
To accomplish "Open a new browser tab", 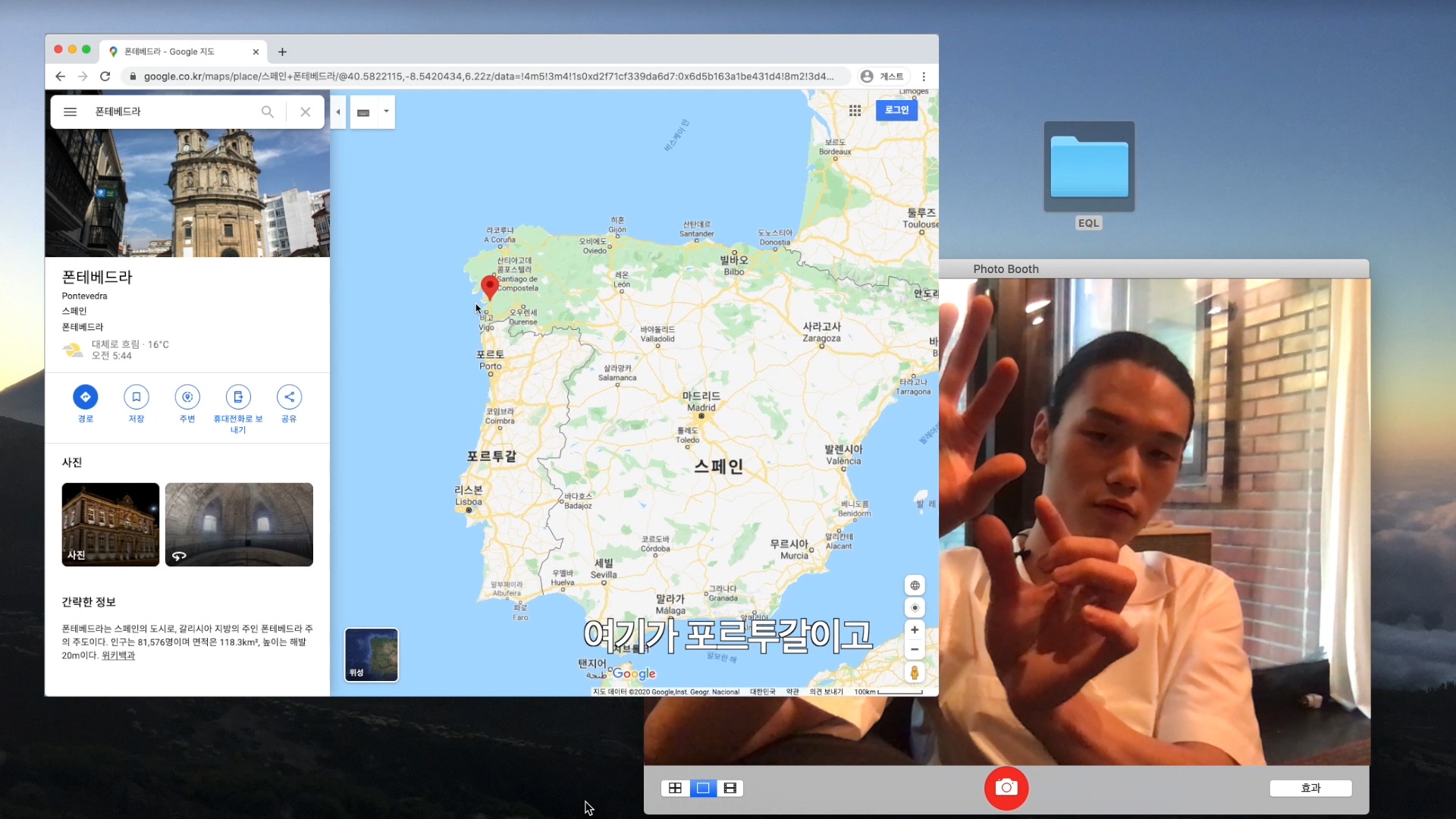I will (x=282, y=52).
